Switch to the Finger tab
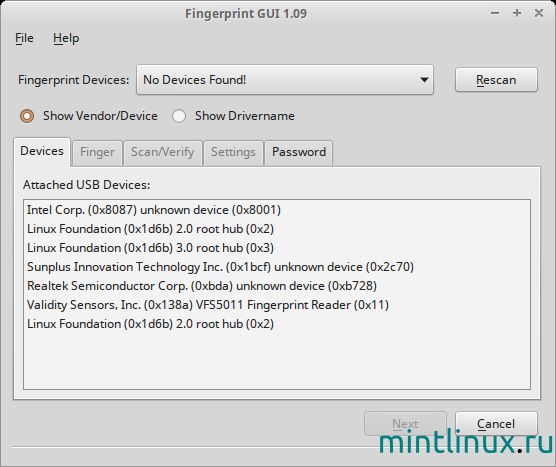Screen dimensions: 556x467 click(x=98, y=152)
